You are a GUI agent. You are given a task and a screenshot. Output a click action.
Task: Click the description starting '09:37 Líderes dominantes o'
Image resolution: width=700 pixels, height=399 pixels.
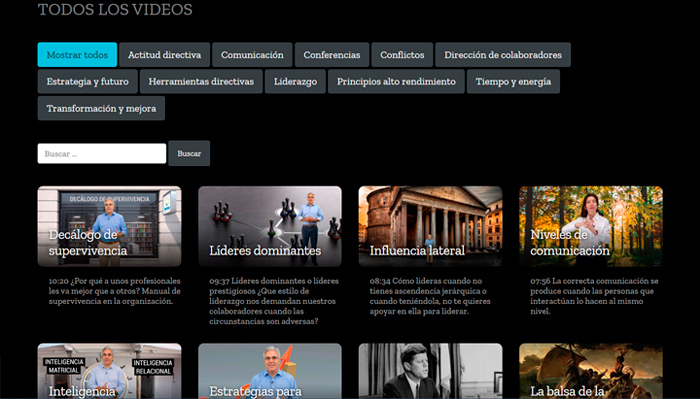pyautogui.click(x=274, y=301)
